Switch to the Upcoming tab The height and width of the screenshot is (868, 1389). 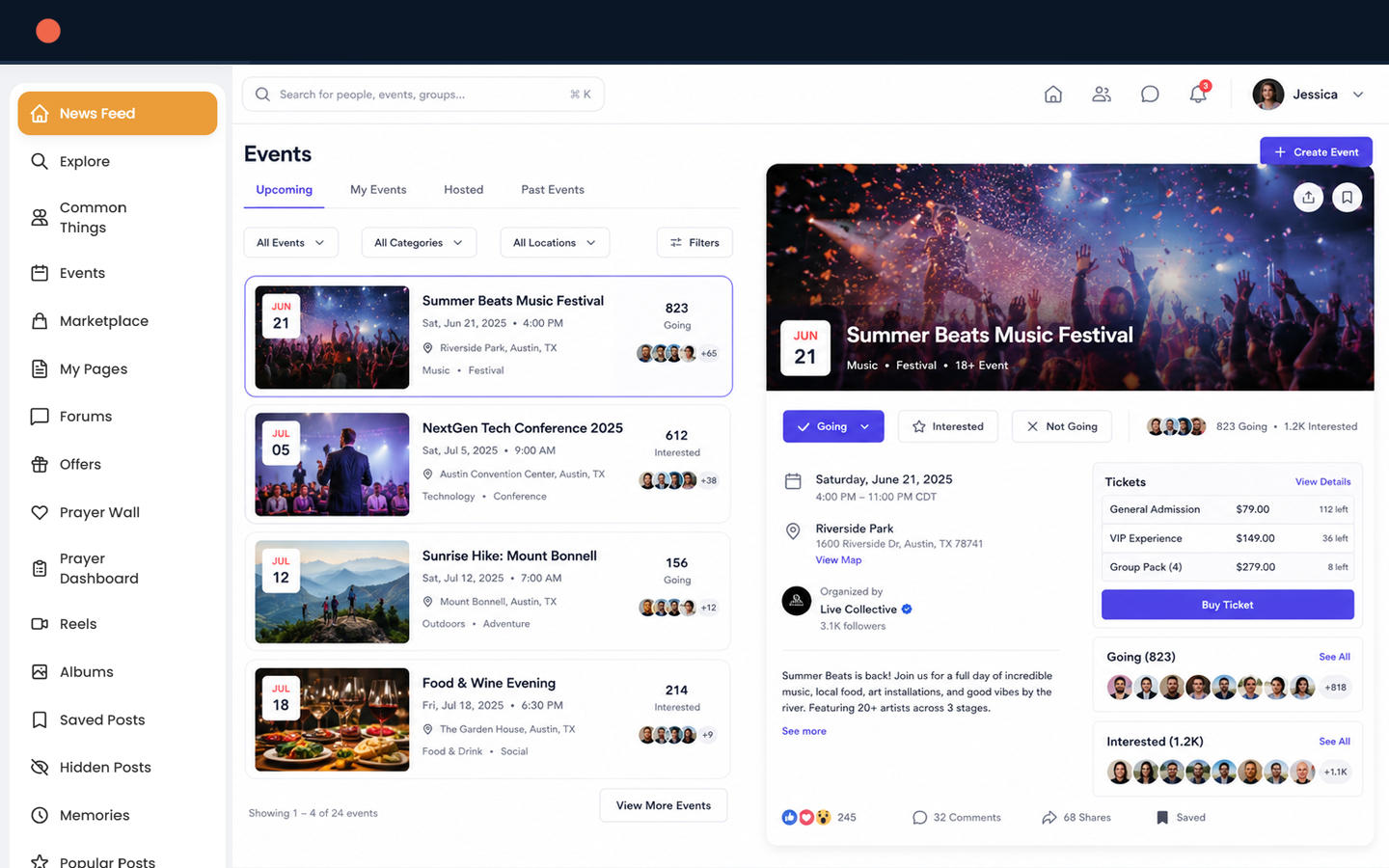(284, 190)
